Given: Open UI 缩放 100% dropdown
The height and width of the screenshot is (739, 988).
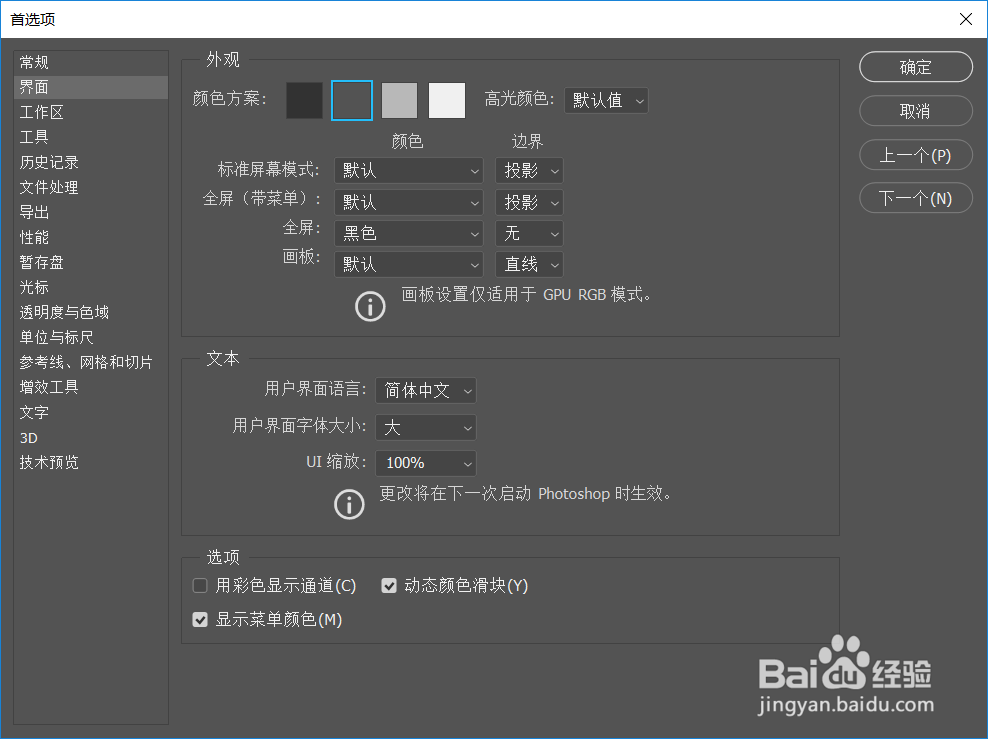Looking at the screenshot, I should 426,464.
